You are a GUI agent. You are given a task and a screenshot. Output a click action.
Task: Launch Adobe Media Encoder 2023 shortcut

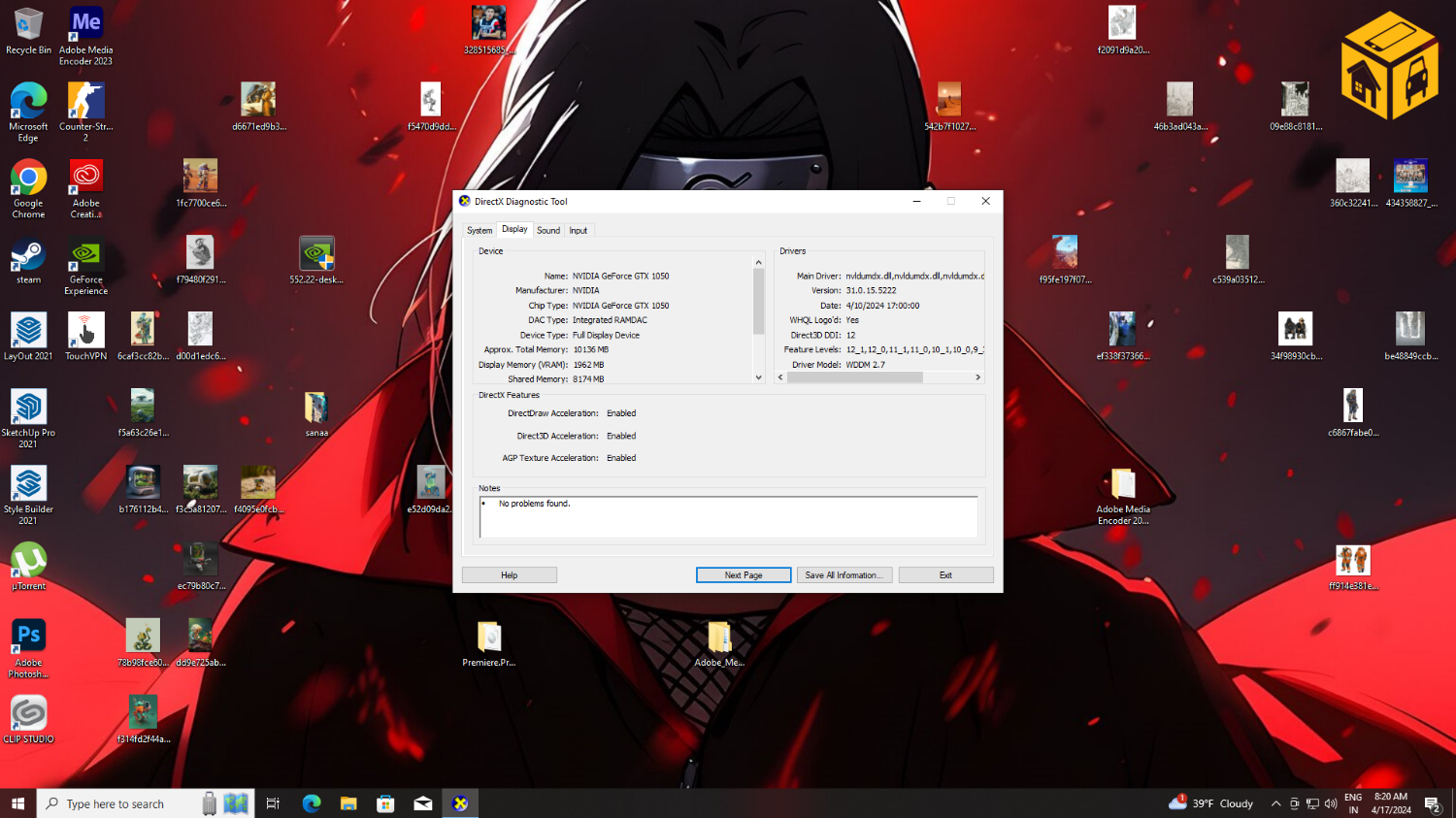coord(85,36)
